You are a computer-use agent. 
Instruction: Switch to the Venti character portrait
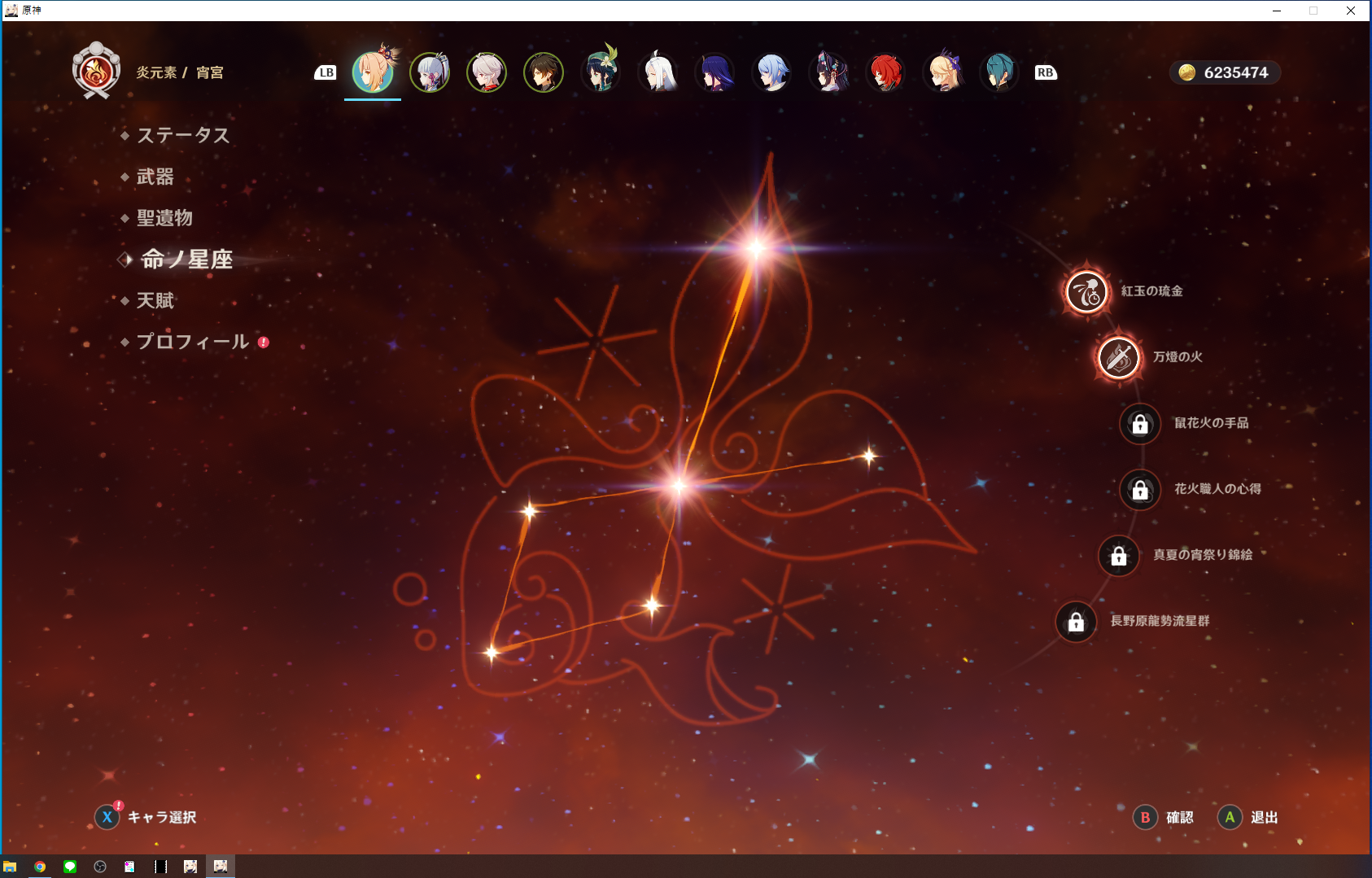[x=601, y=72]
